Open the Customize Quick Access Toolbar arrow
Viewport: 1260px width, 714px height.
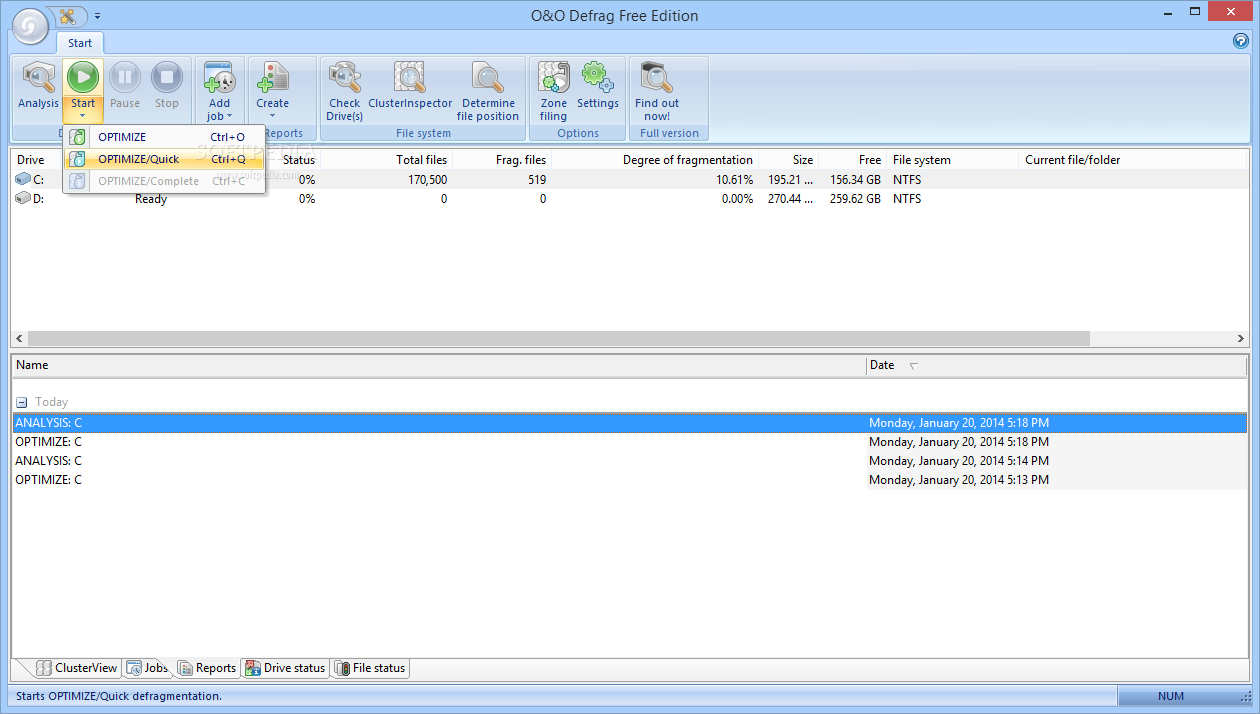pyautogui.click(x=97, y=16)
